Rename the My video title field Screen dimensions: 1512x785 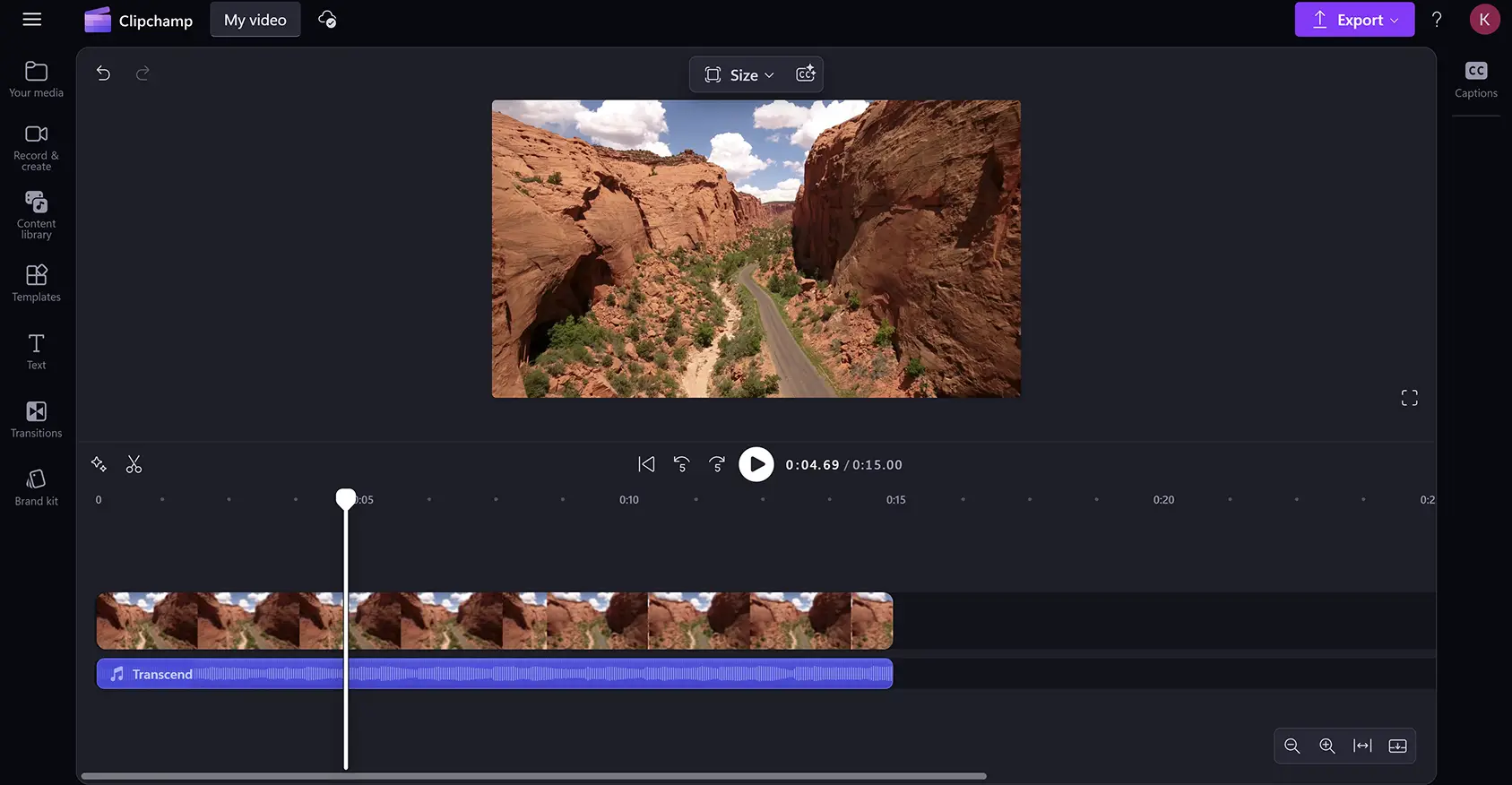click(255, 20)
